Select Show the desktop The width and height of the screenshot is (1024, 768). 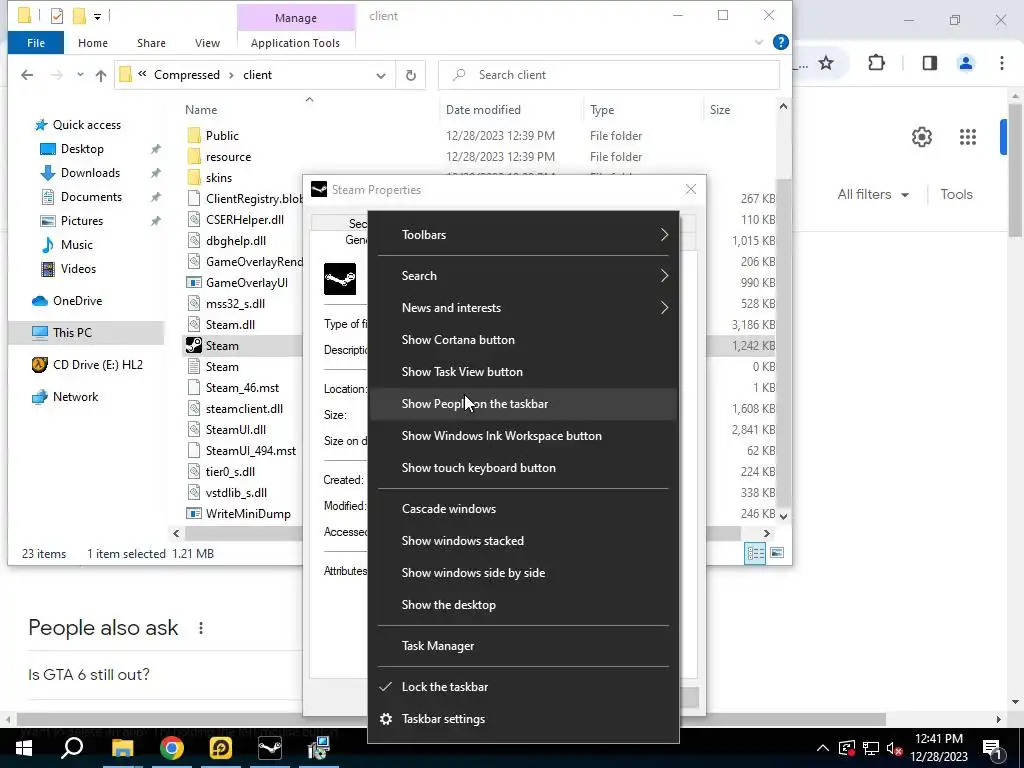(x=523, y=605)
